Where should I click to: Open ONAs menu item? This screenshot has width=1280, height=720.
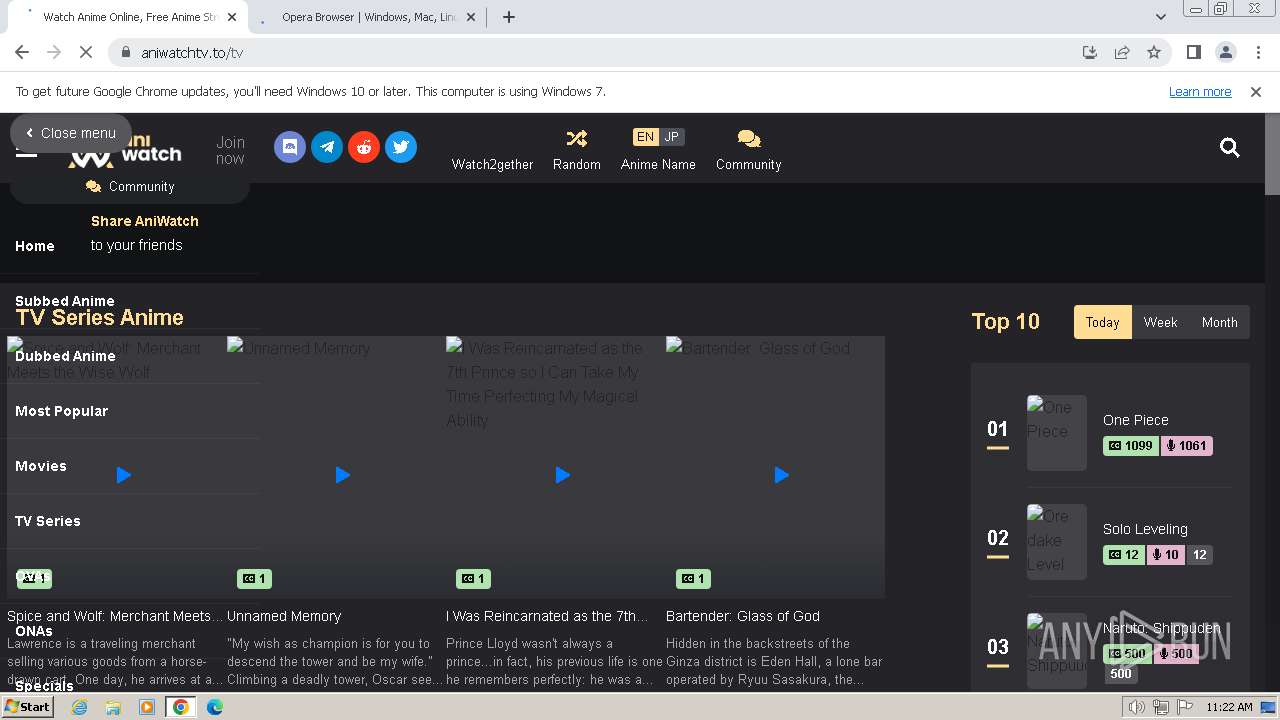[x=34, y=631]
